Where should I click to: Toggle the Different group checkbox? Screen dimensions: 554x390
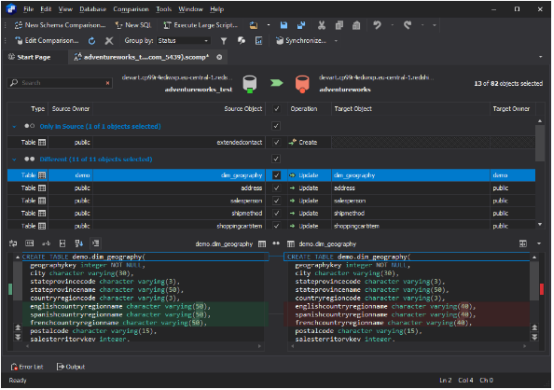pyautogui.click(x=276, y=159)
